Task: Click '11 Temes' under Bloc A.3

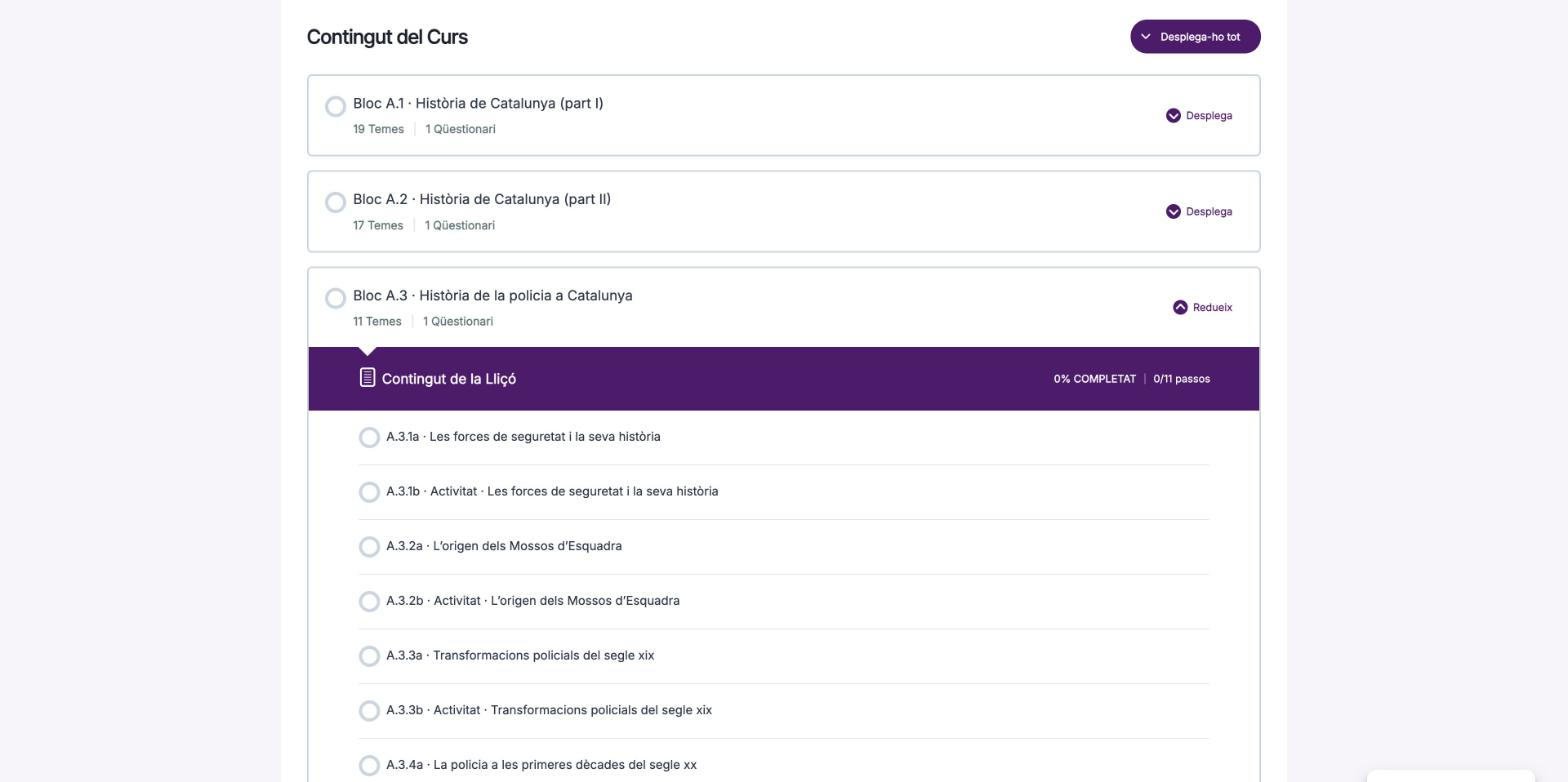Action: 377,321
